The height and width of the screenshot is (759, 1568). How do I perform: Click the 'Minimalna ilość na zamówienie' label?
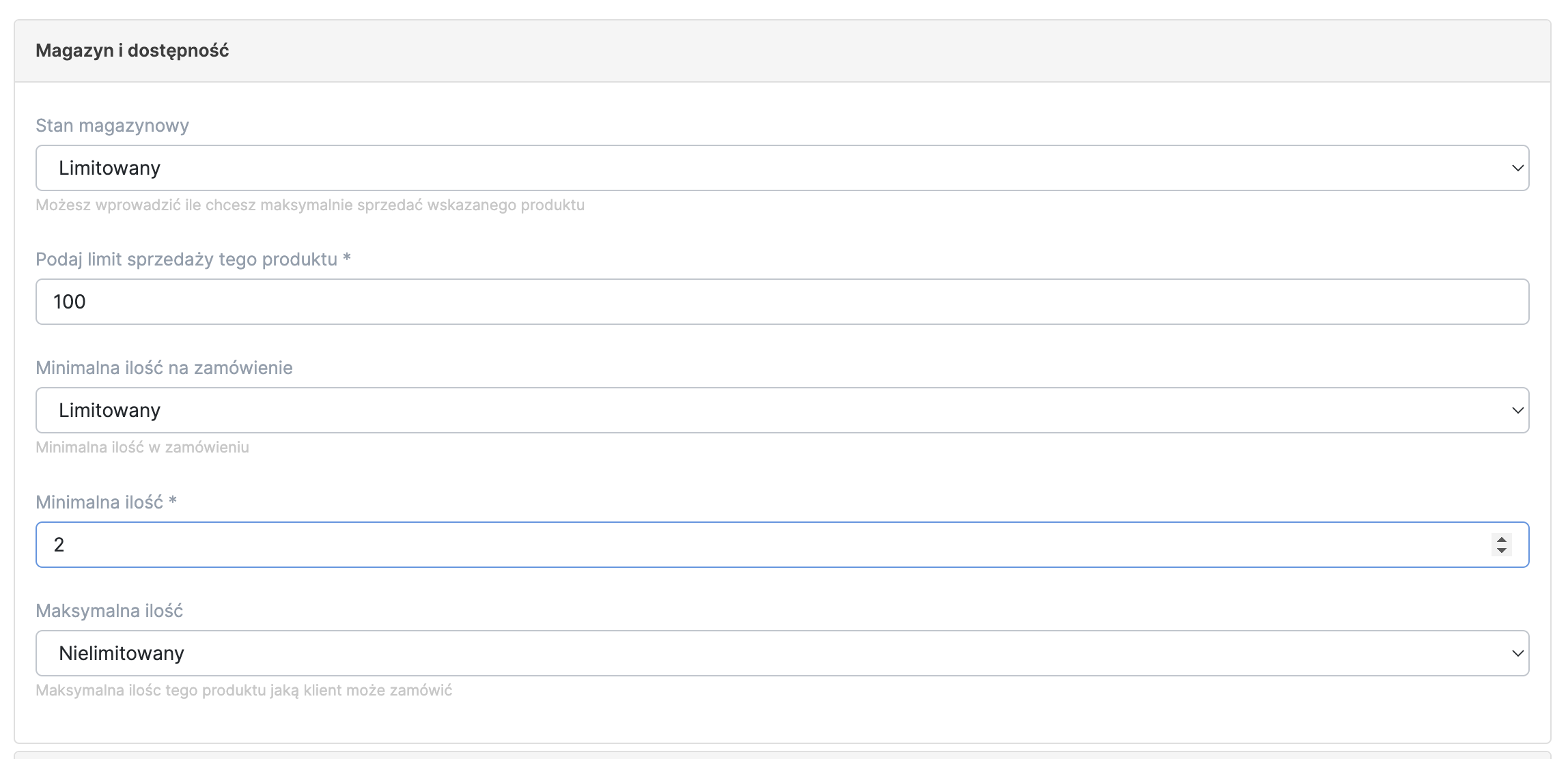164,368
